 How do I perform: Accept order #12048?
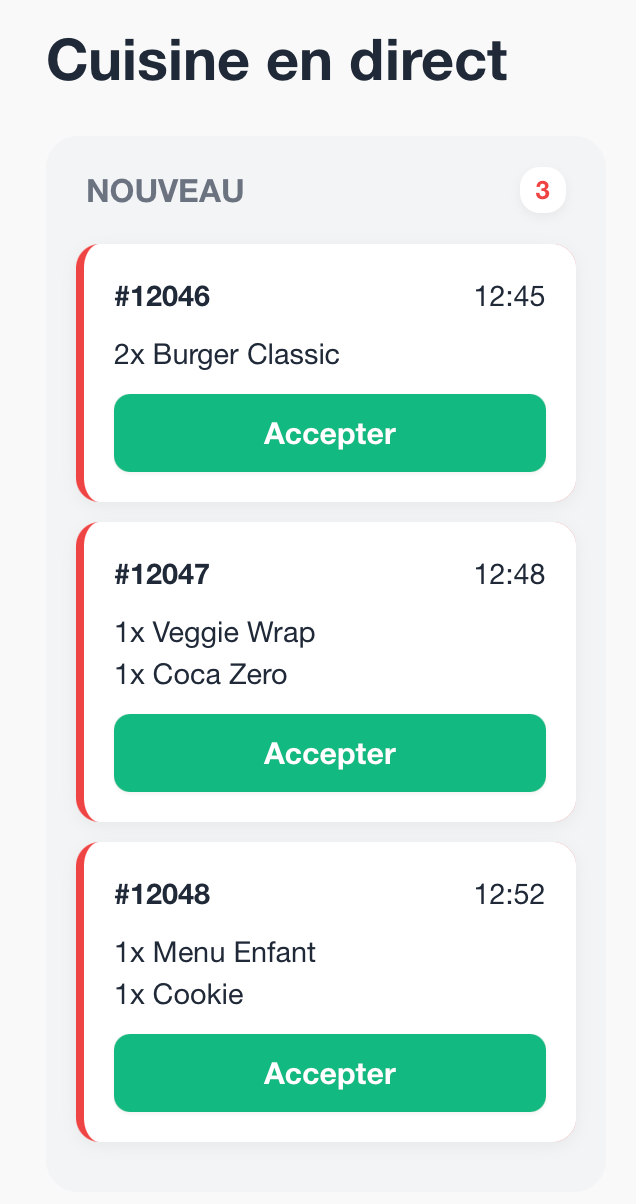pyautogui.click(x=329, y=1073)
